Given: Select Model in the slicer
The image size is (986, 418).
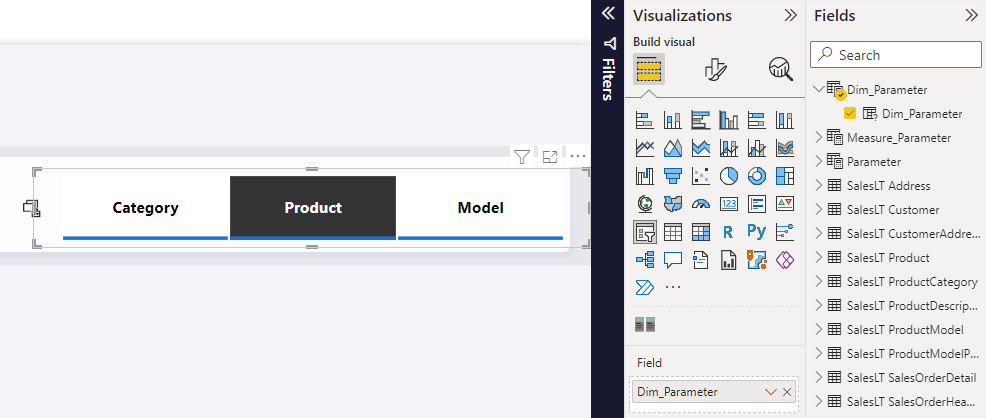Looking at the screenshot, I should pyautogui.click(x=480, y=208).
